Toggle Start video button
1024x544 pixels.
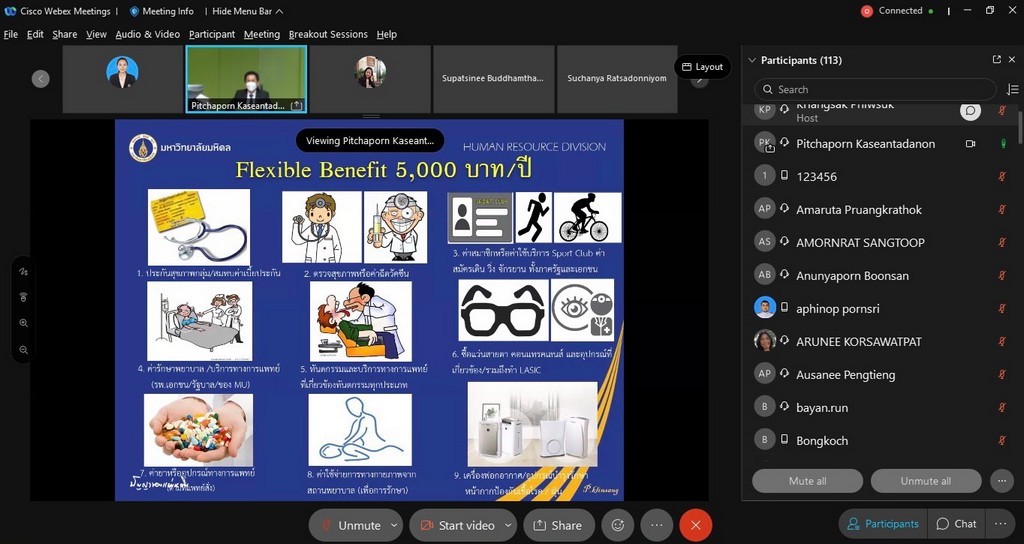(x=456, y=525)
